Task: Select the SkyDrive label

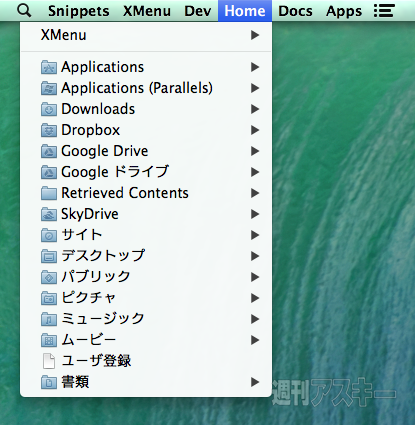Action: 90,214
